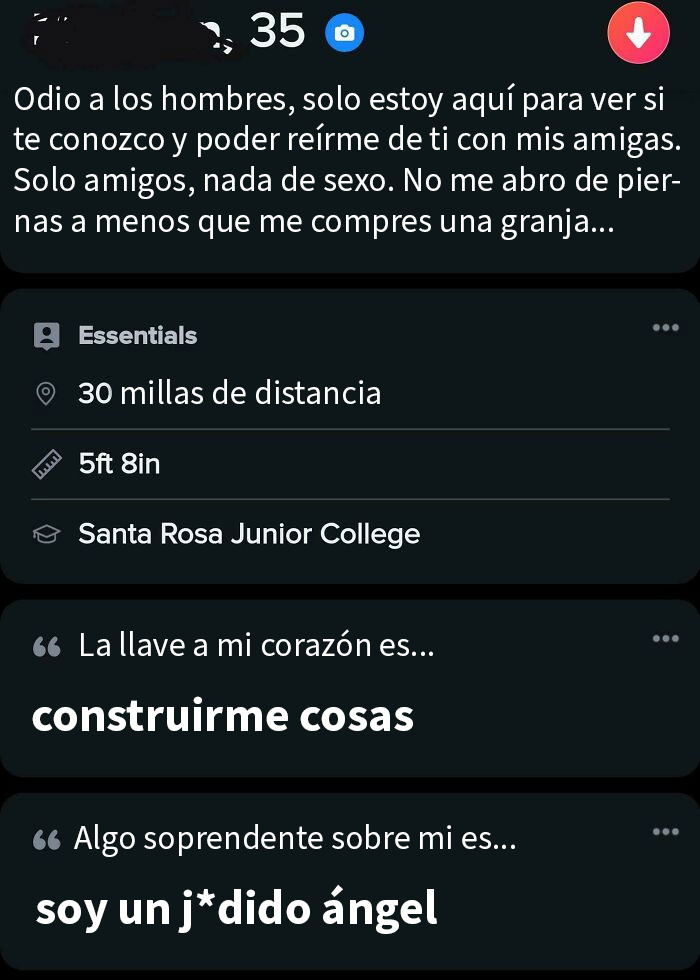The width and height of the screenshot is (700, 980).
Task: Tap the quote icon beside La llave prompt
Action: 46,645
